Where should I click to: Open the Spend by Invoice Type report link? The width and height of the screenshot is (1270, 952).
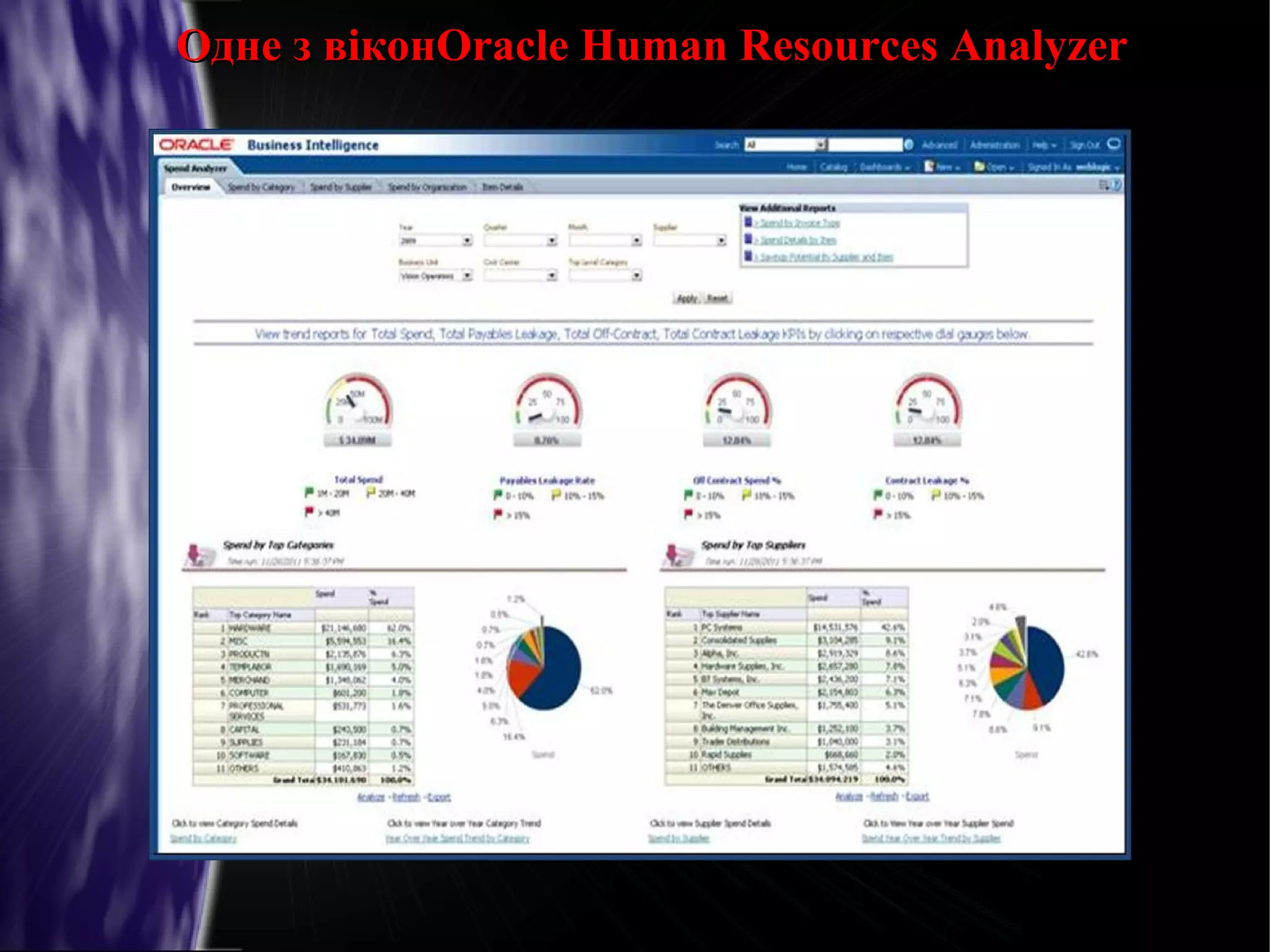coord(799,223)
